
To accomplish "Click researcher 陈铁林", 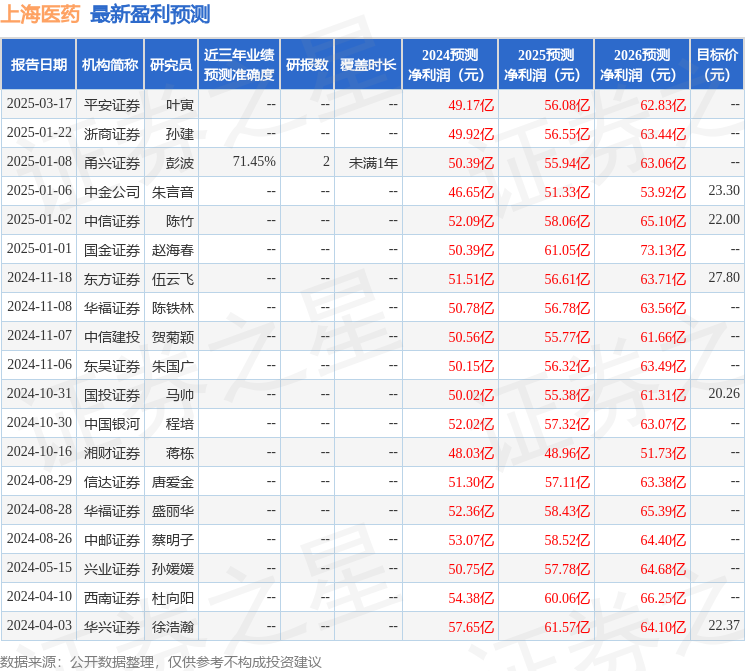I will 173,308.
